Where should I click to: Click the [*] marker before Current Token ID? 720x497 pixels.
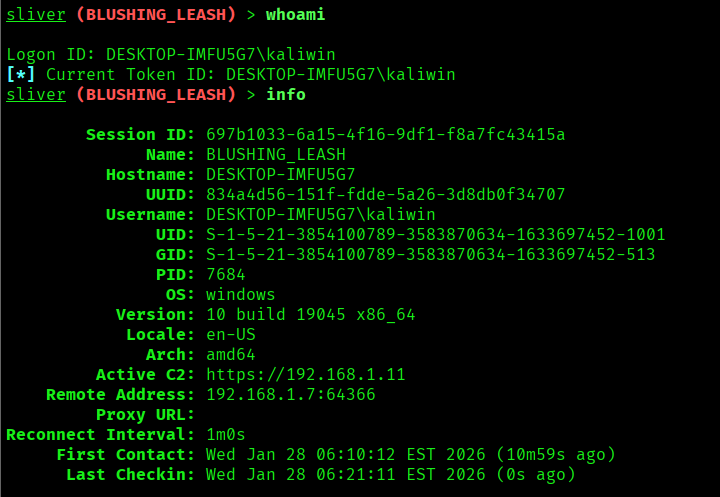pyautogui.click(x=21, y=75)
